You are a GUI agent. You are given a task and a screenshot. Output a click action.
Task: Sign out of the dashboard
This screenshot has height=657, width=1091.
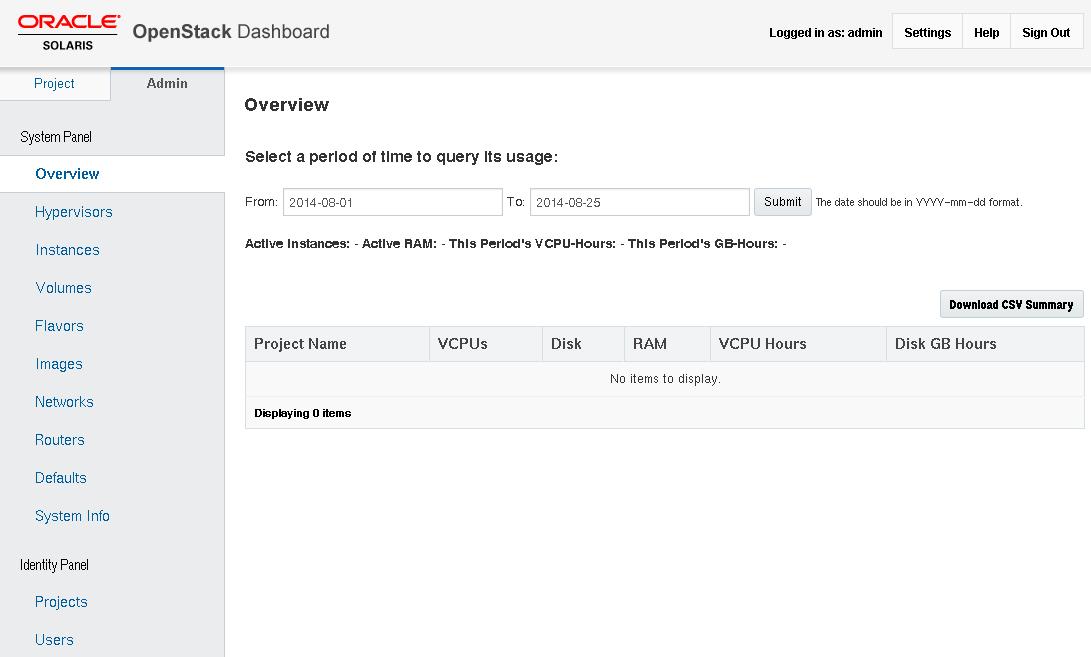(x=1046, y=31)
